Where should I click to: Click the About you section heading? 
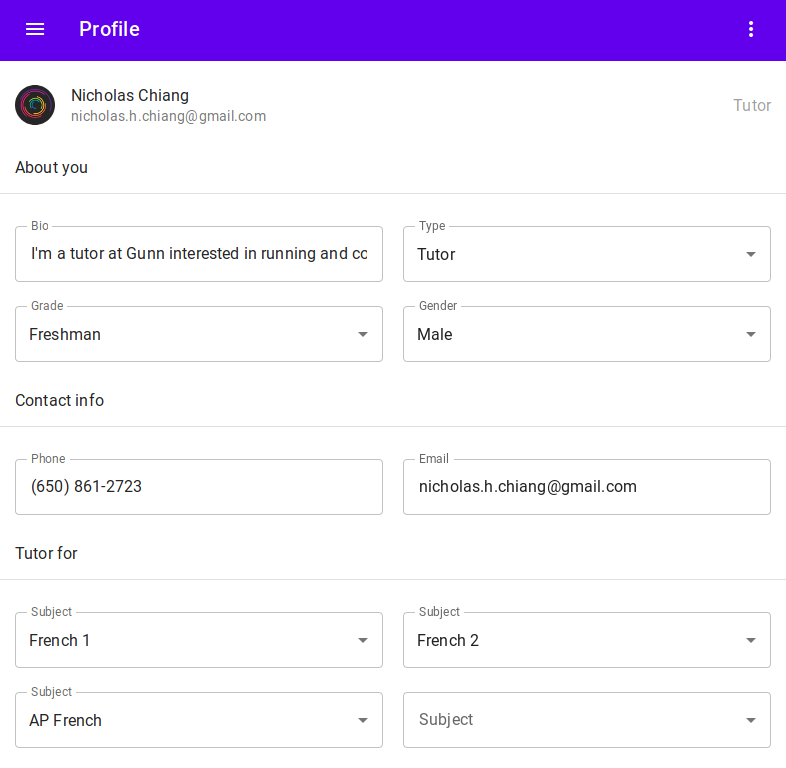(52, 167)
